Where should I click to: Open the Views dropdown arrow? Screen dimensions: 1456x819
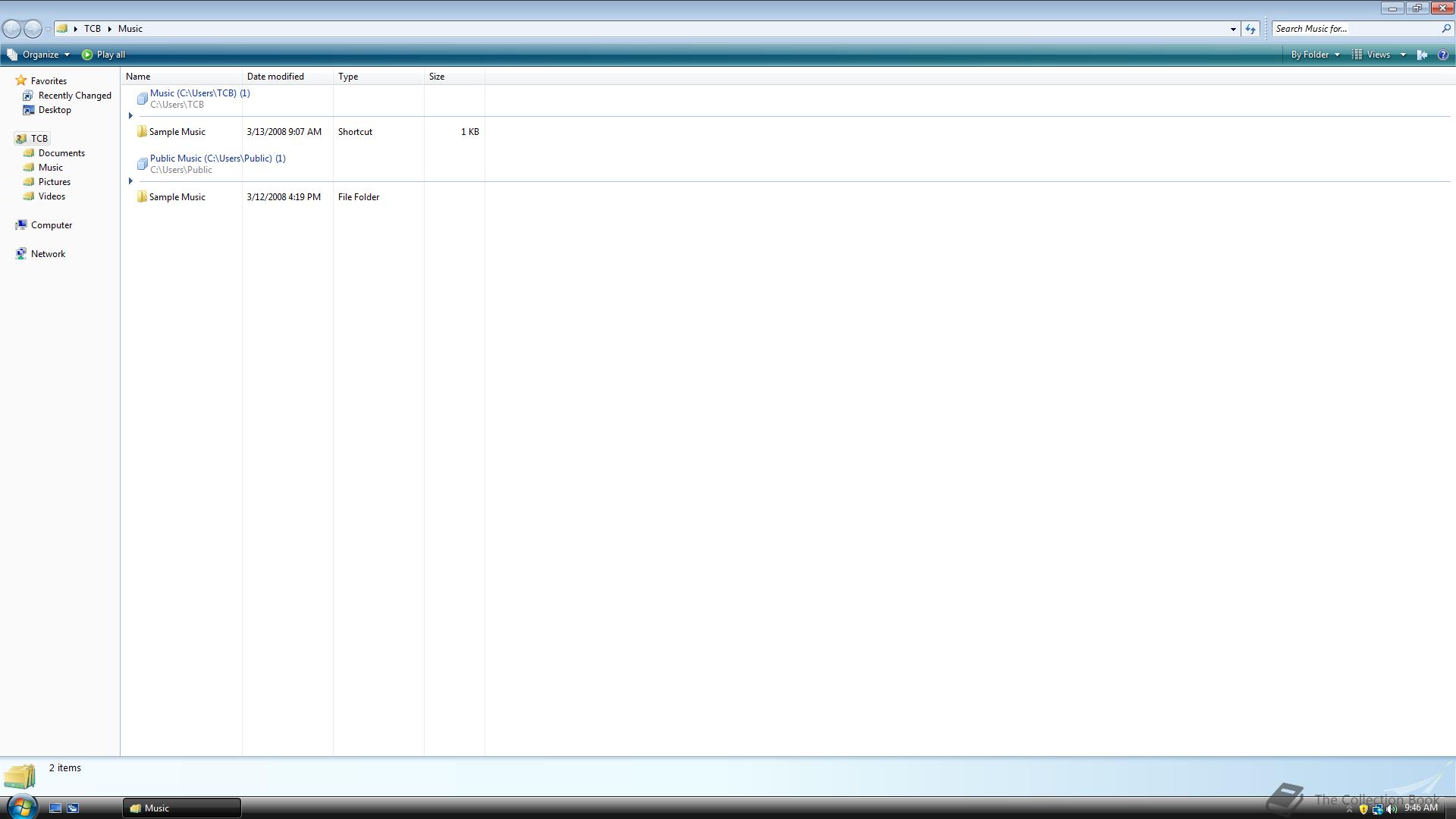click(1403, 55)
